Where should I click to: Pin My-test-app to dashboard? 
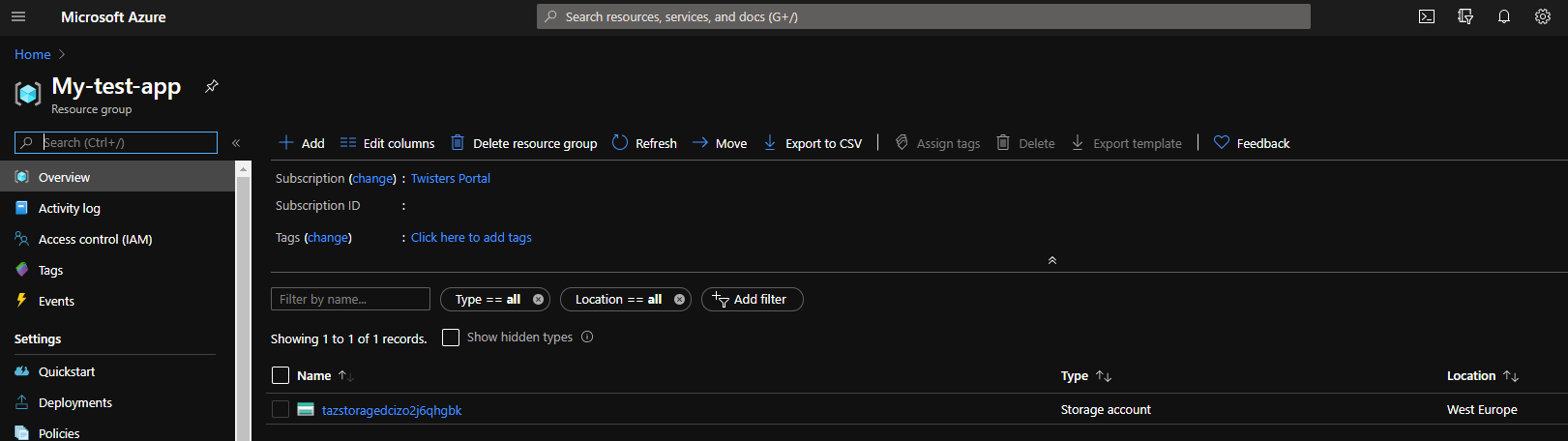(x=212, y=86)
